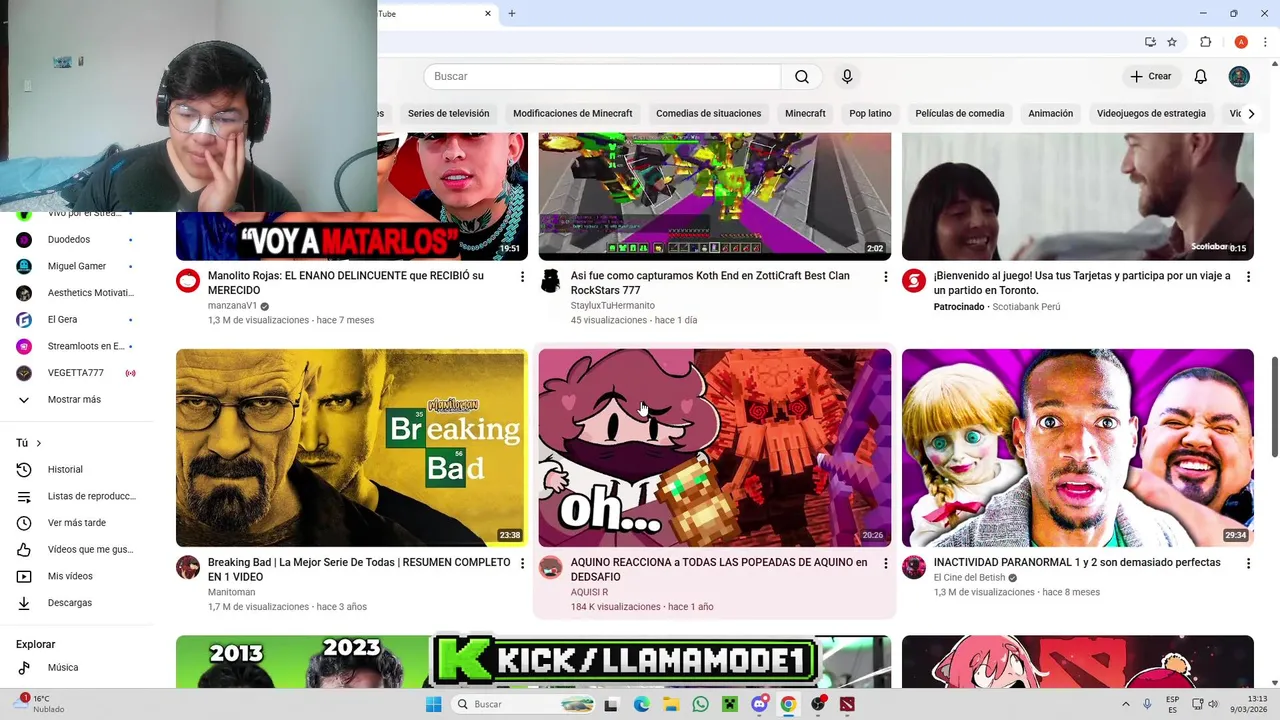The image size is (1280, 720).
Task: Open Descargas in sidebar
Action: coord(75,603)
